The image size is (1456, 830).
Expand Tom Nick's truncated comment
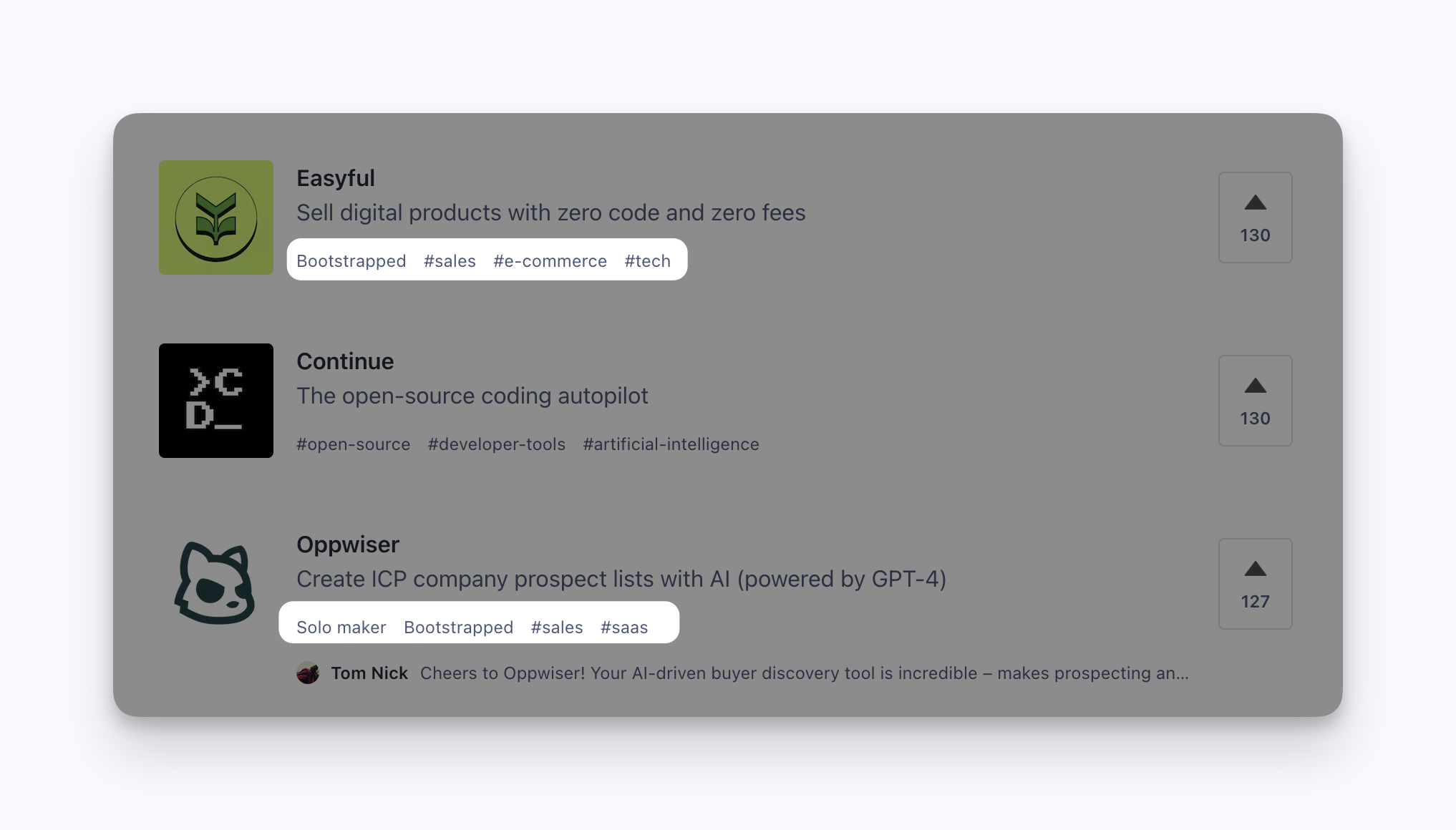(802, 673)
